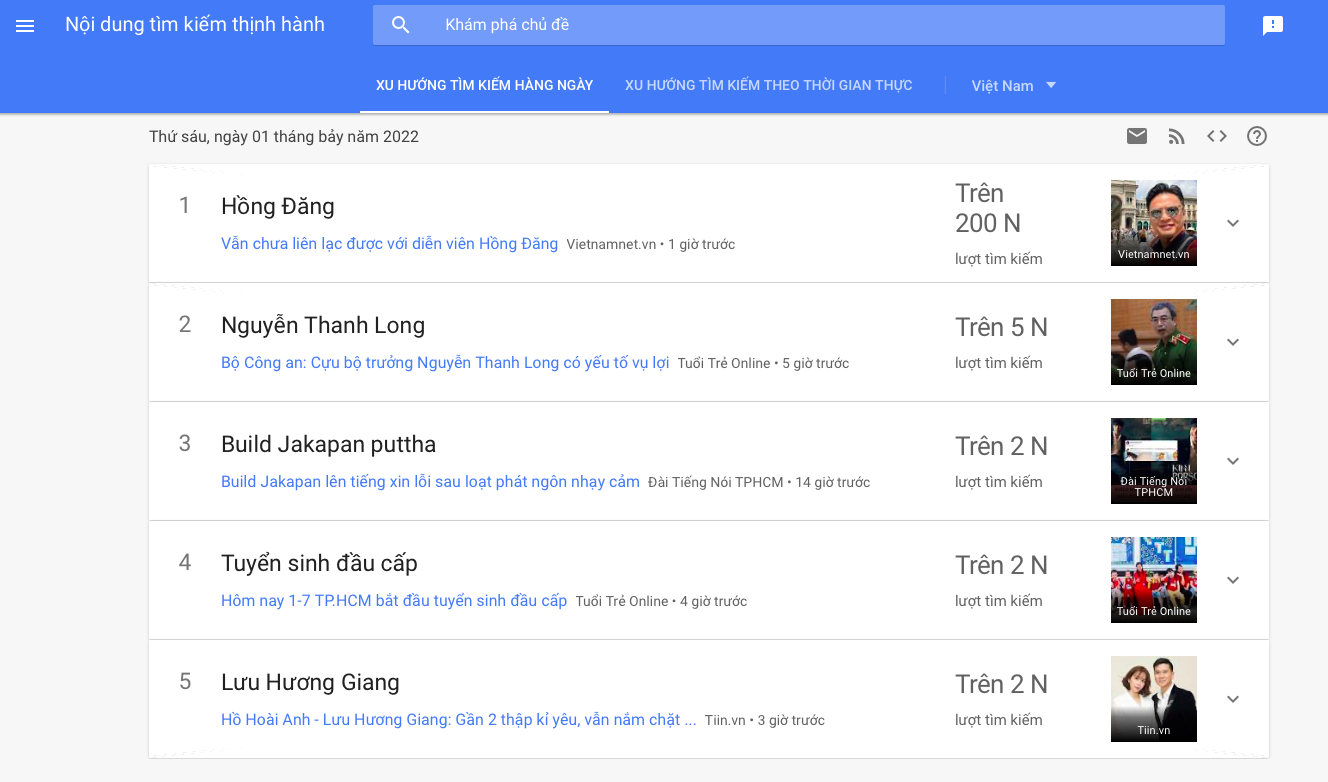This screenshot has height=782, width=1328.
Task: Open the help question-mark icon
Action: click(x=1257, y=136)
